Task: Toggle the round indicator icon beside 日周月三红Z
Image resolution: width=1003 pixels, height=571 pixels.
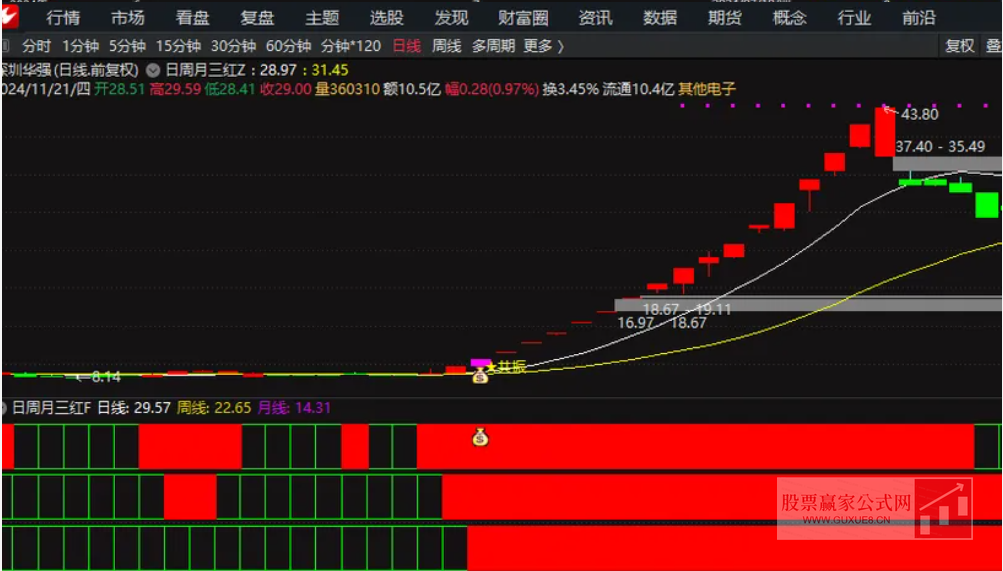Action: coord(153,70)
